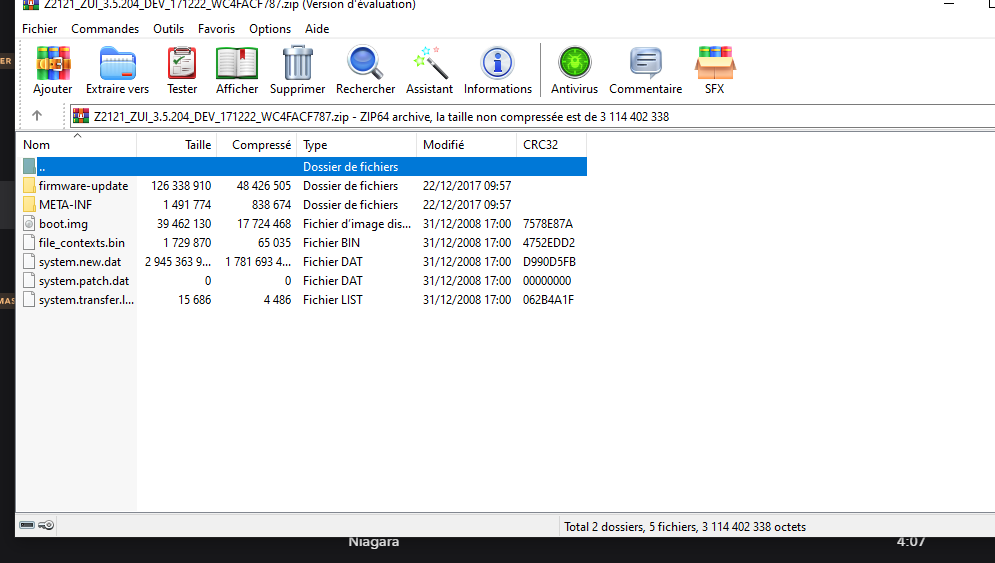Open the Options menu

[270, 29]
